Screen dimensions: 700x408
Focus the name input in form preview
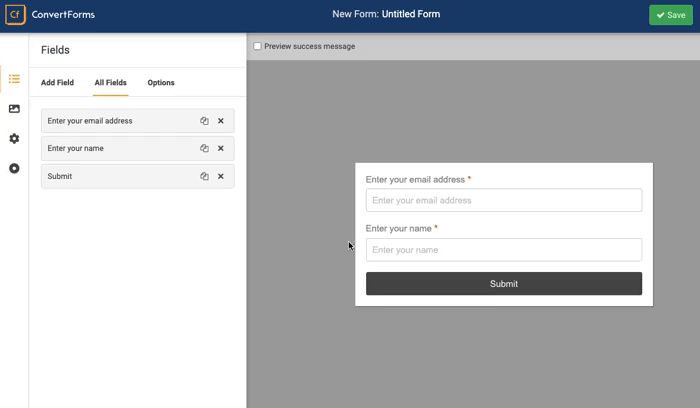[503, 250]
